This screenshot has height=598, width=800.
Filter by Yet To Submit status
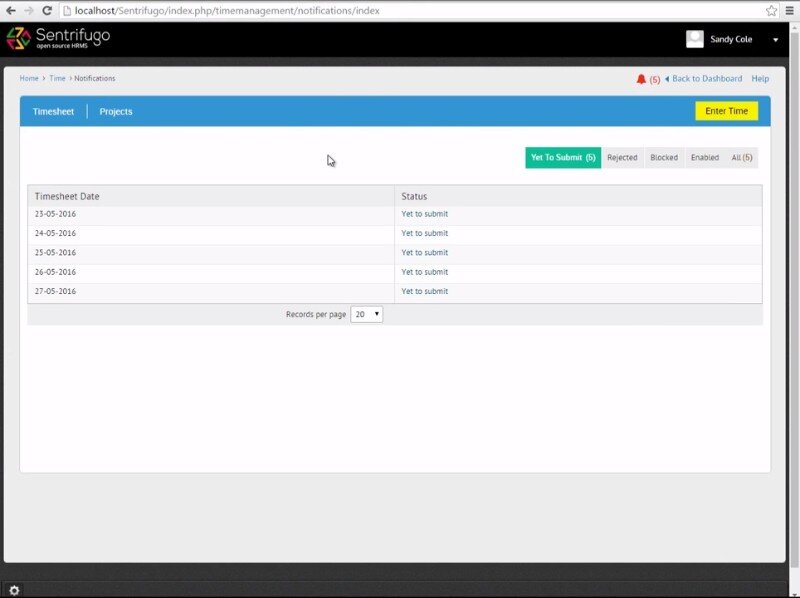(563, 157)
